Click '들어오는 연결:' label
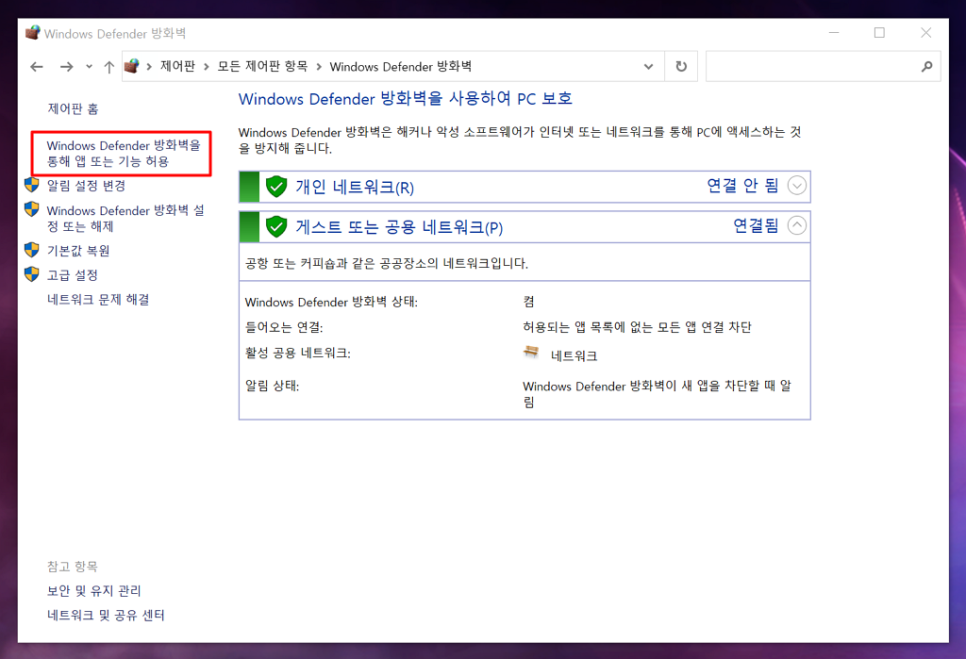 coord(284,327)
